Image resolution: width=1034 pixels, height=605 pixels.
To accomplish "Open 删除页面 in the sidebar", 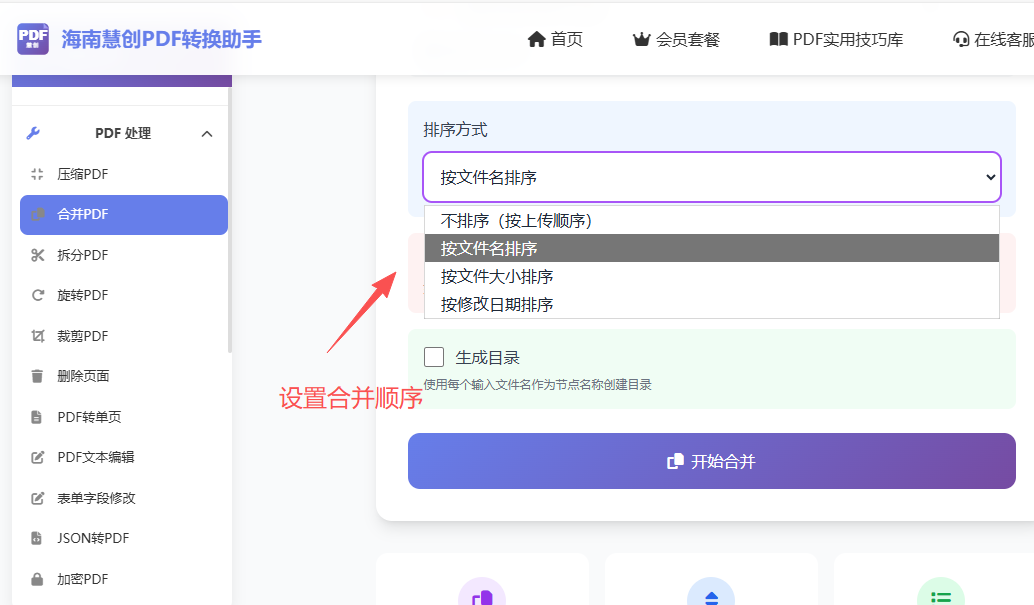I will [123, 376].
